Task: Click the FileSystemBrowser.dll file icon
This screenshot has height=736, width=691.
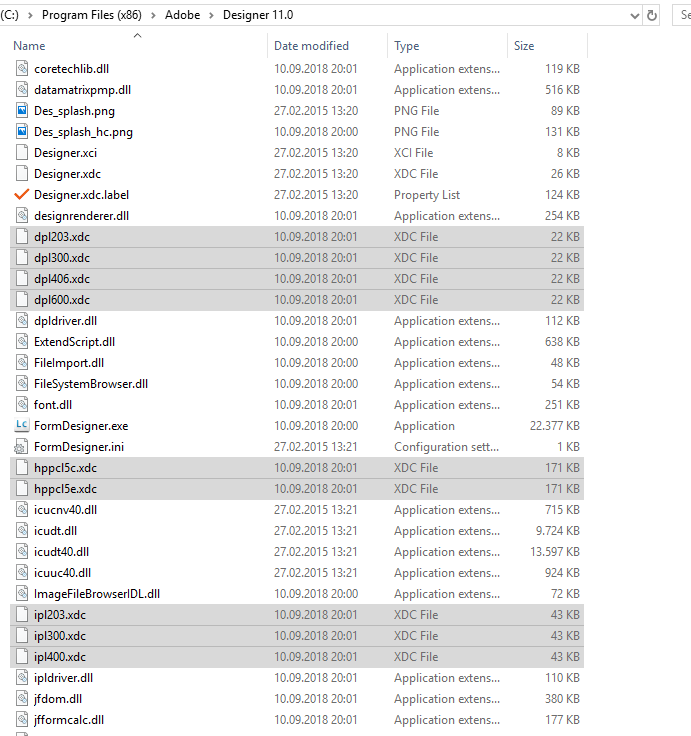Action: point(22,384)
